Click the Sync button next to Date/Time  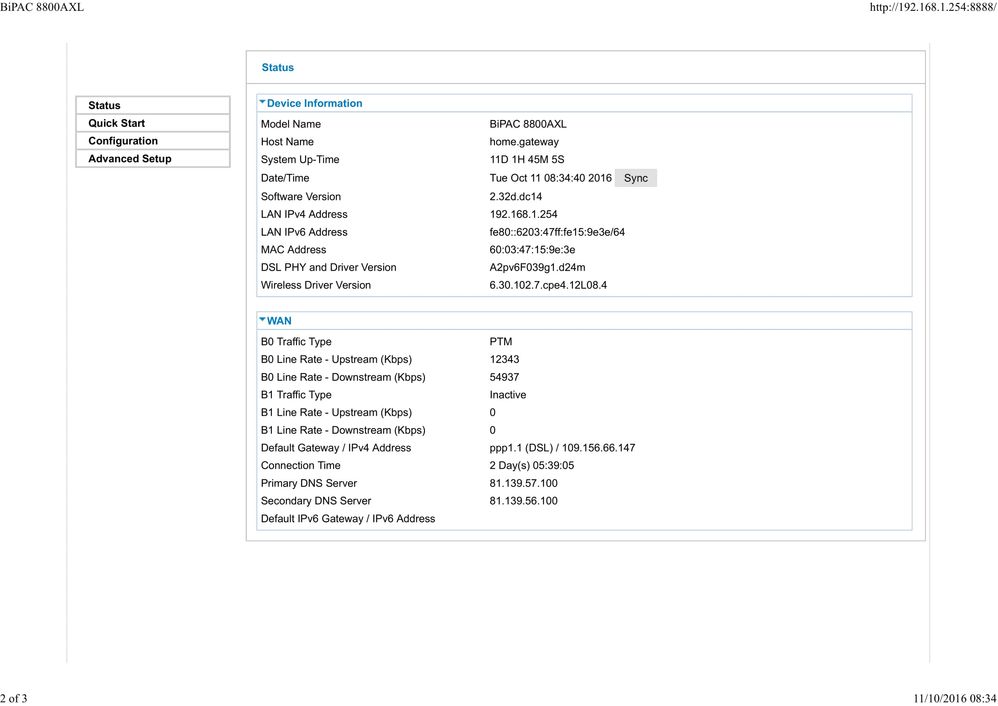pyautogui.click(x=636, y=178)
